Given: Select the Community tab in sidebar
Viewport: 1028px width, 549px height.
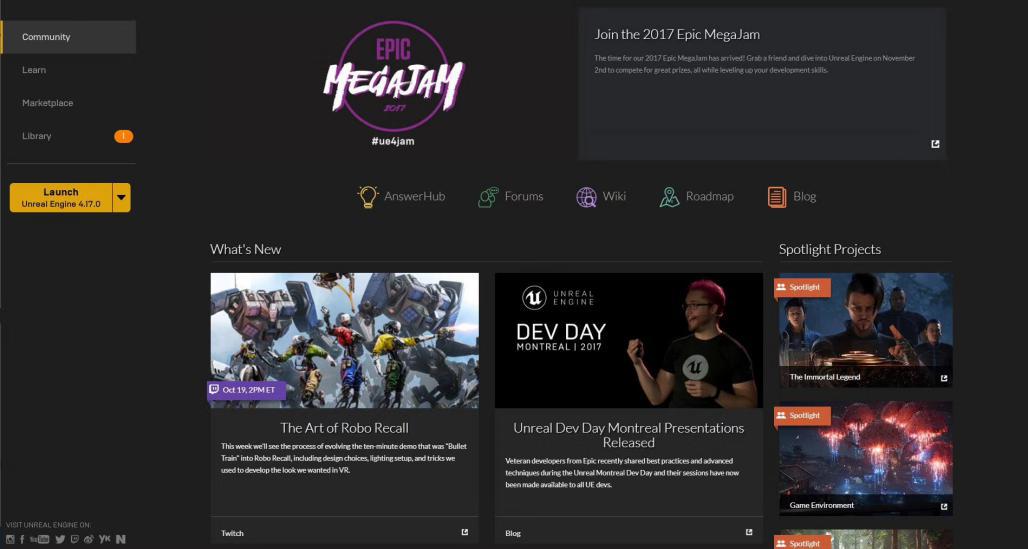Looking at the screenshot, I should (x=68, y=37).
